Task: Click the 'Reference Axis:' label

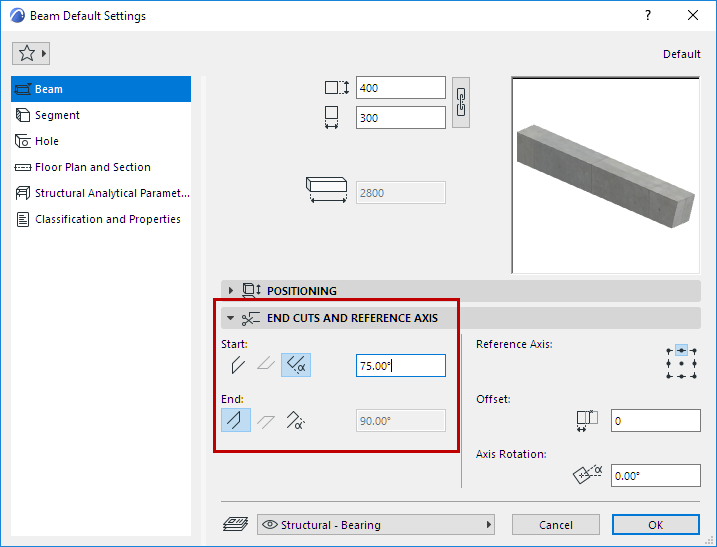Action: [514, 344]
